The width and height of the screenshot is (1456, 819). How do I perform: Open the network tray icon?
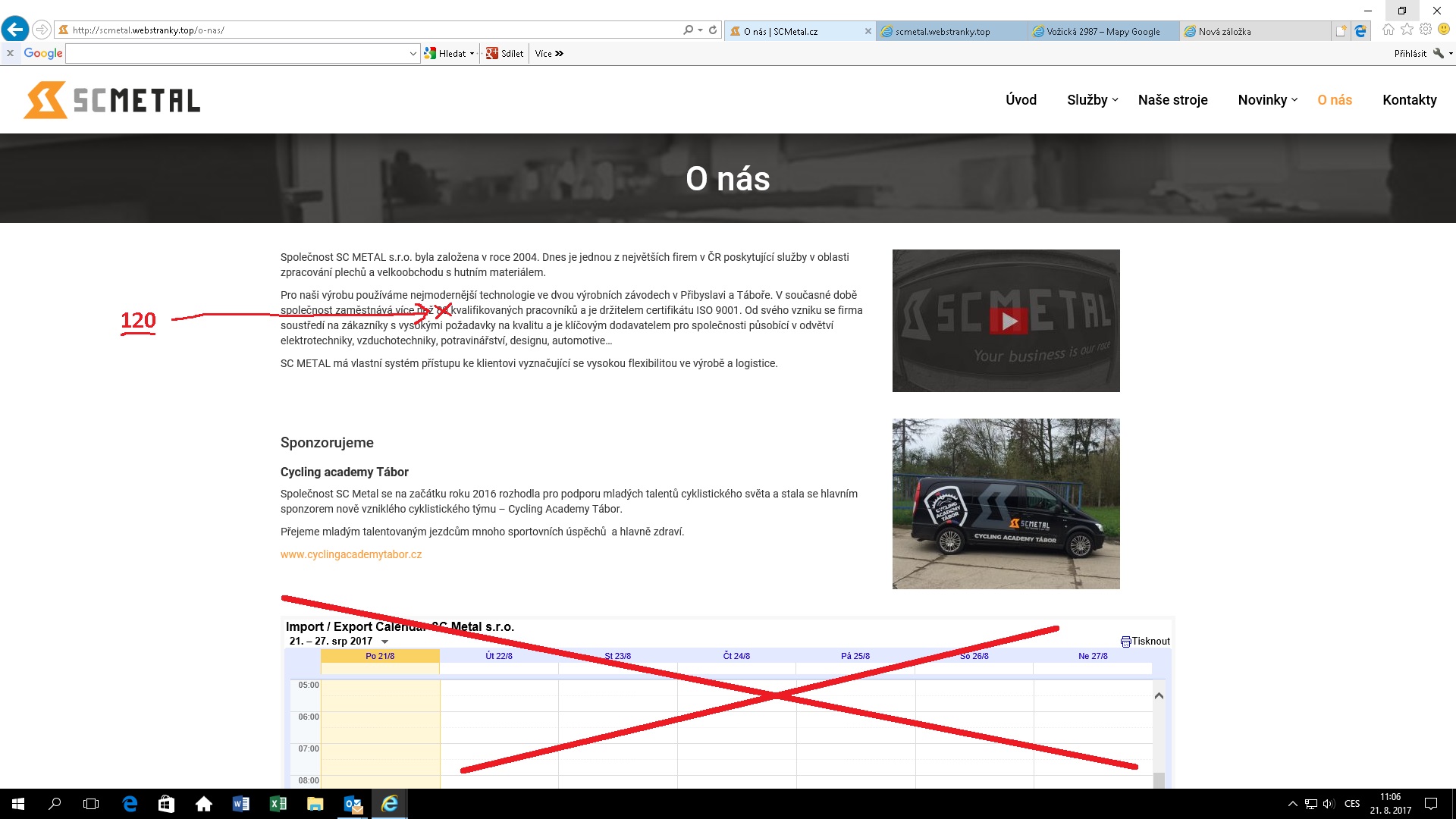click(1311, 804)
